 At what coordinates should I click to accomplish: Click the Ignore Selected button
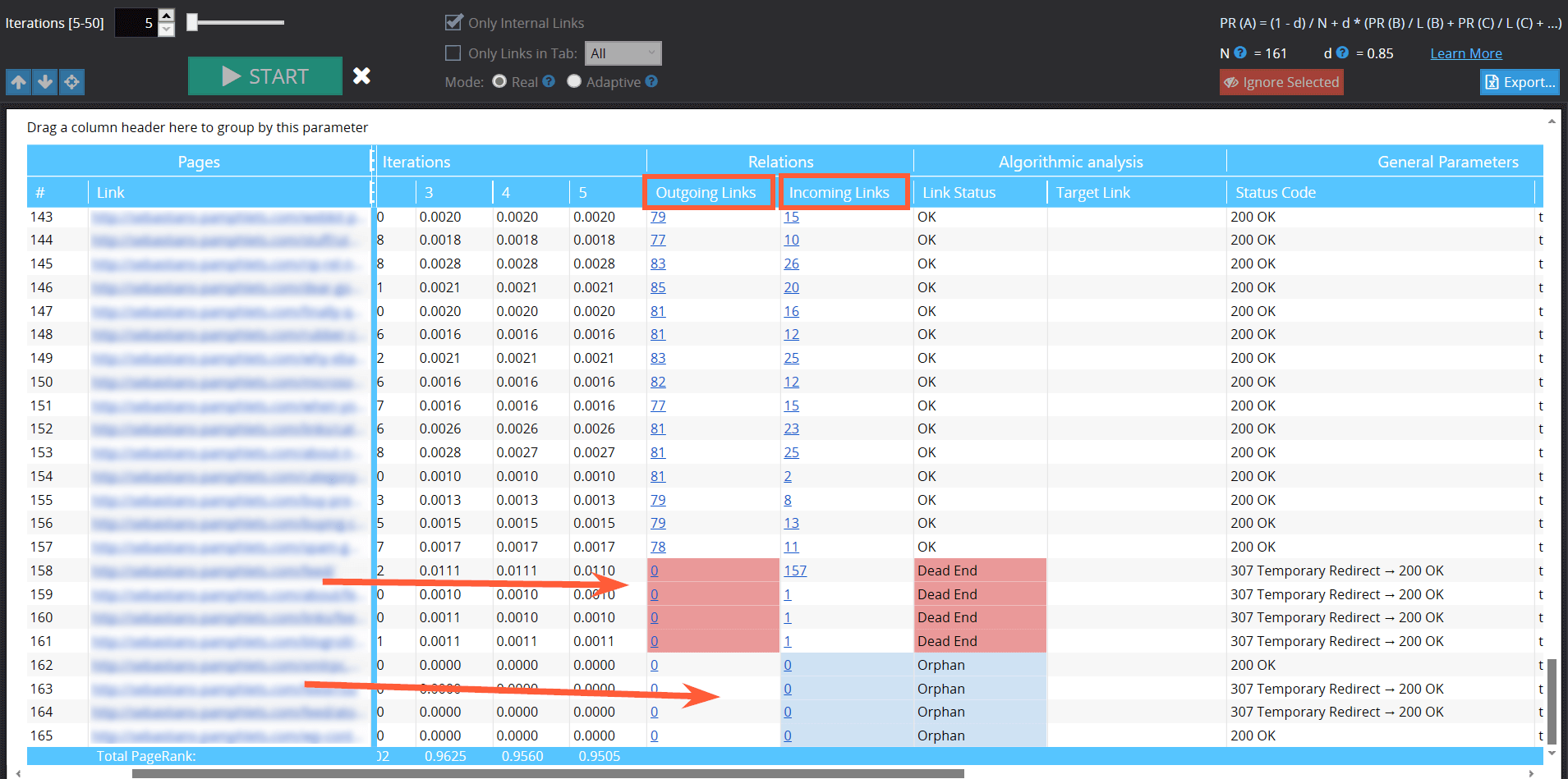pyautogui.click(x=1281, y=82)
